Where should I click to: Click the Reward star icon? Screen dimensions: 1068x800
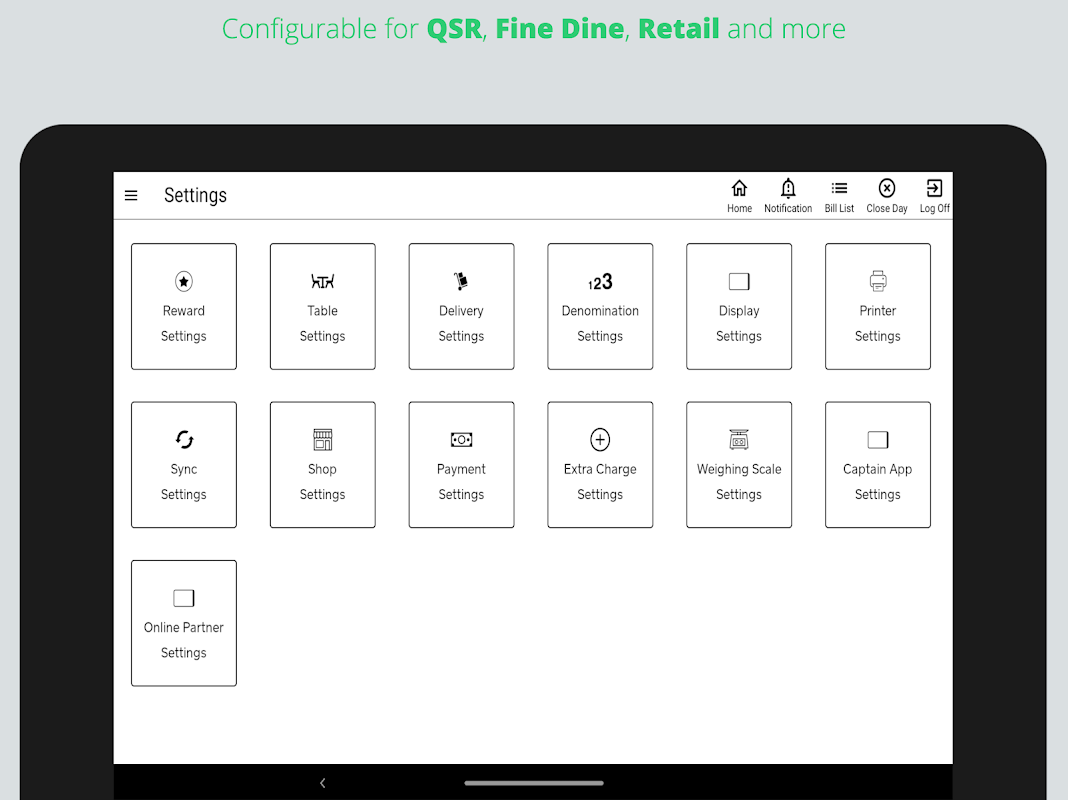(x=184, y=281)
